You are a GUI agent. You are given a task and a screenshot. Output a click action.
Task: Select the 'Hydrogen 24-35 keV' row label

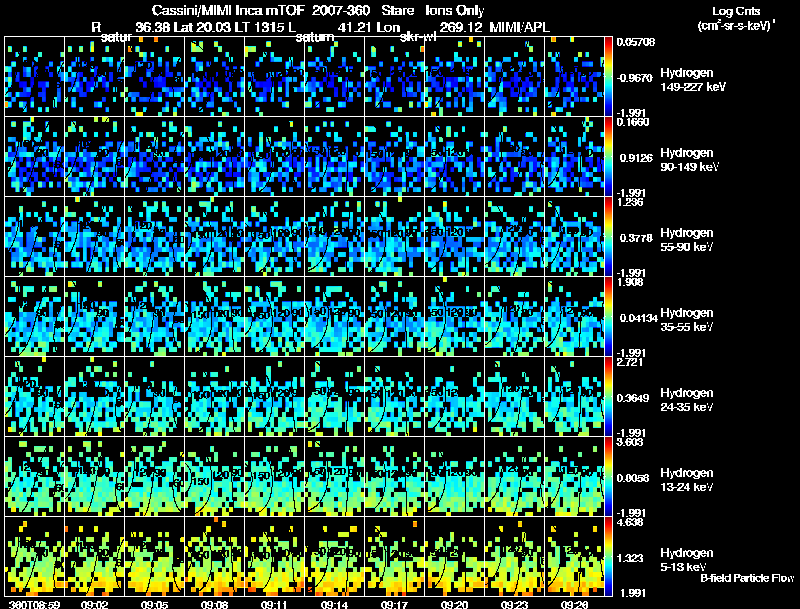tap(687, 400)
